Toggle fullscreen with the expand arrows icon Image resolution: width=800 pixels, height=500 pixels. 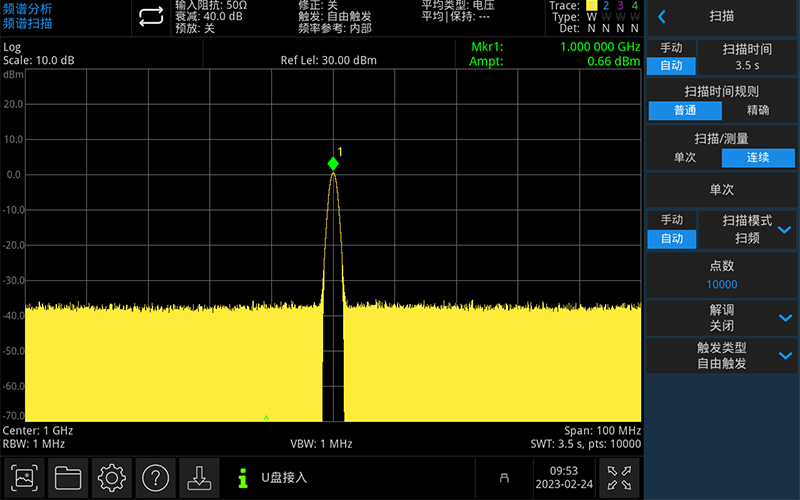click(x=619, y=478)
